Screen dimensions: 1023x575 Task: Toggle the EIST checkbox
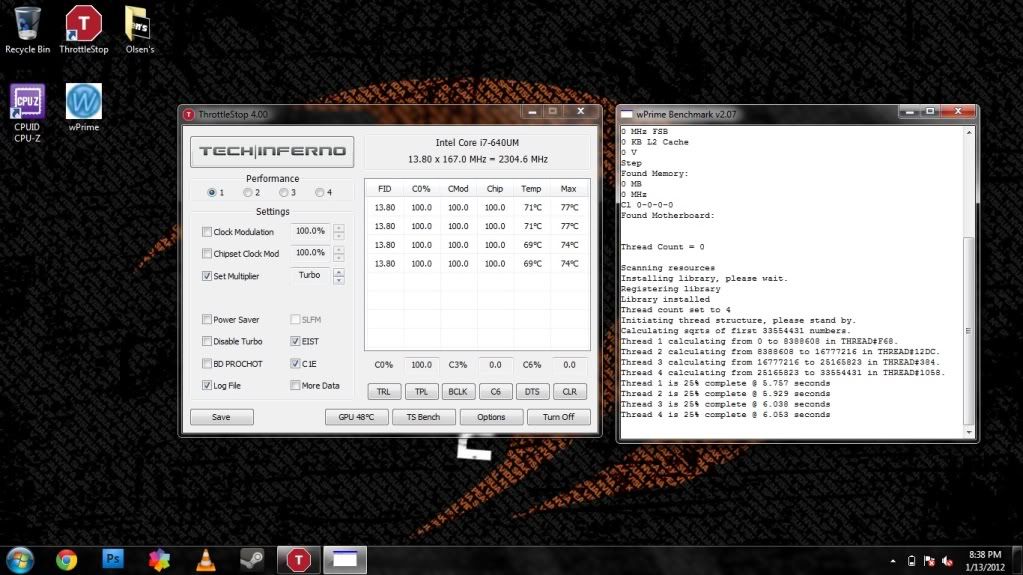coord(295,341)
